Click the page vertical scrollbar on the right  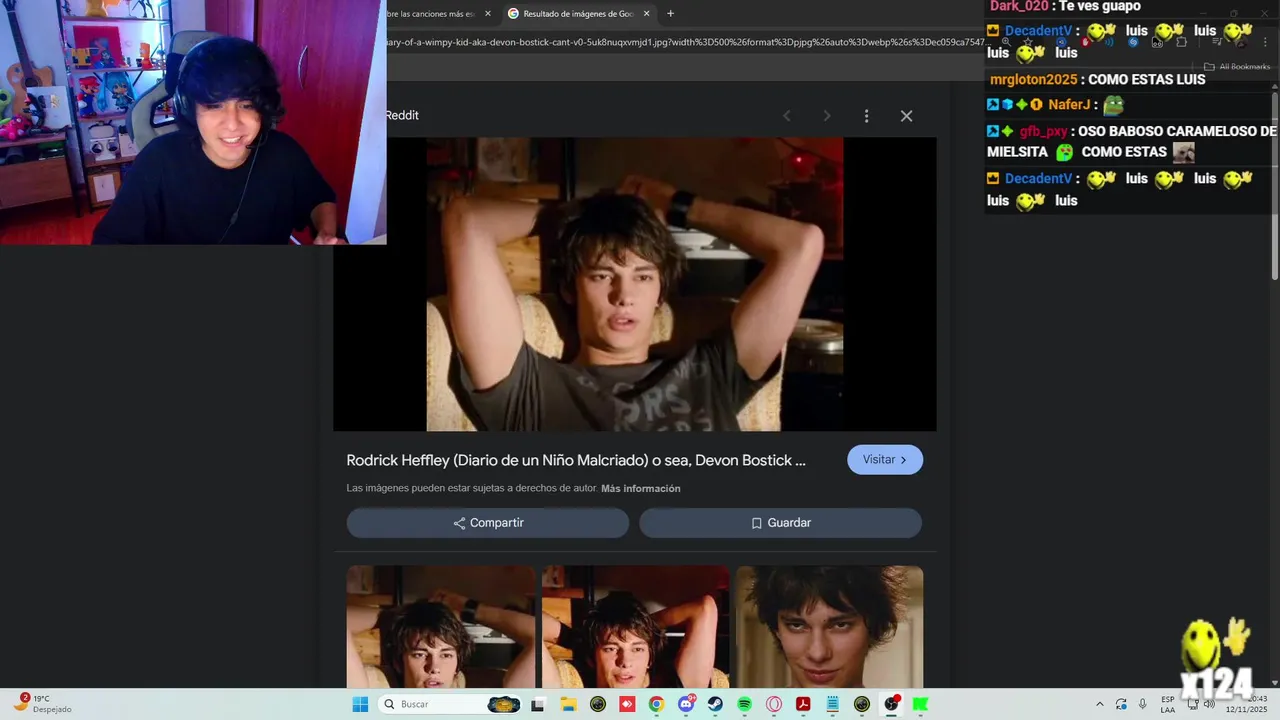(1275, 185)
